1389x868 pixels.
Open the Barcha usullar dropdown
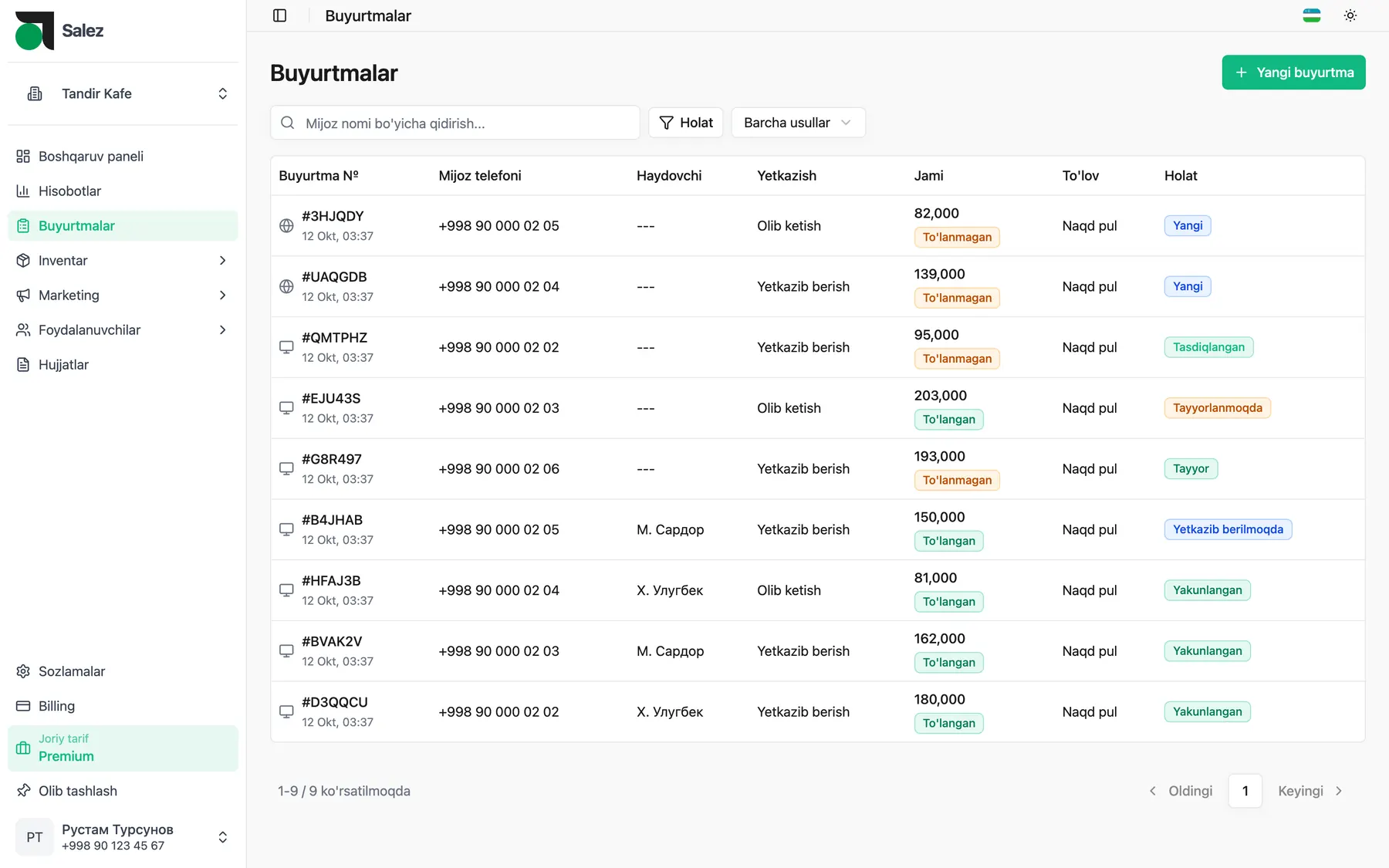(x=798, y=123)
